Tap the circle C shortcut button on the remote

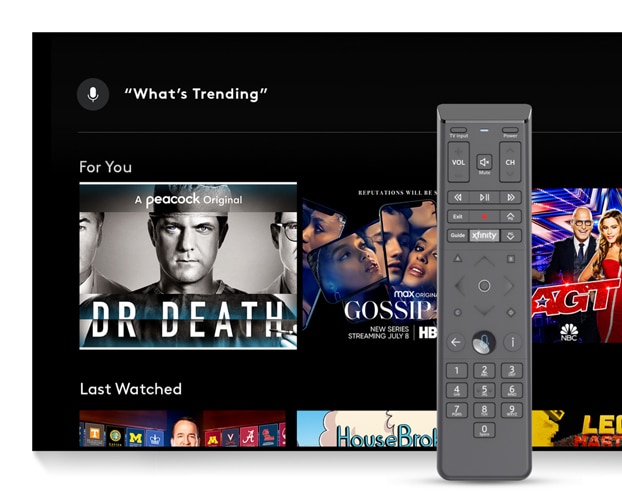(x=458, y=312)
